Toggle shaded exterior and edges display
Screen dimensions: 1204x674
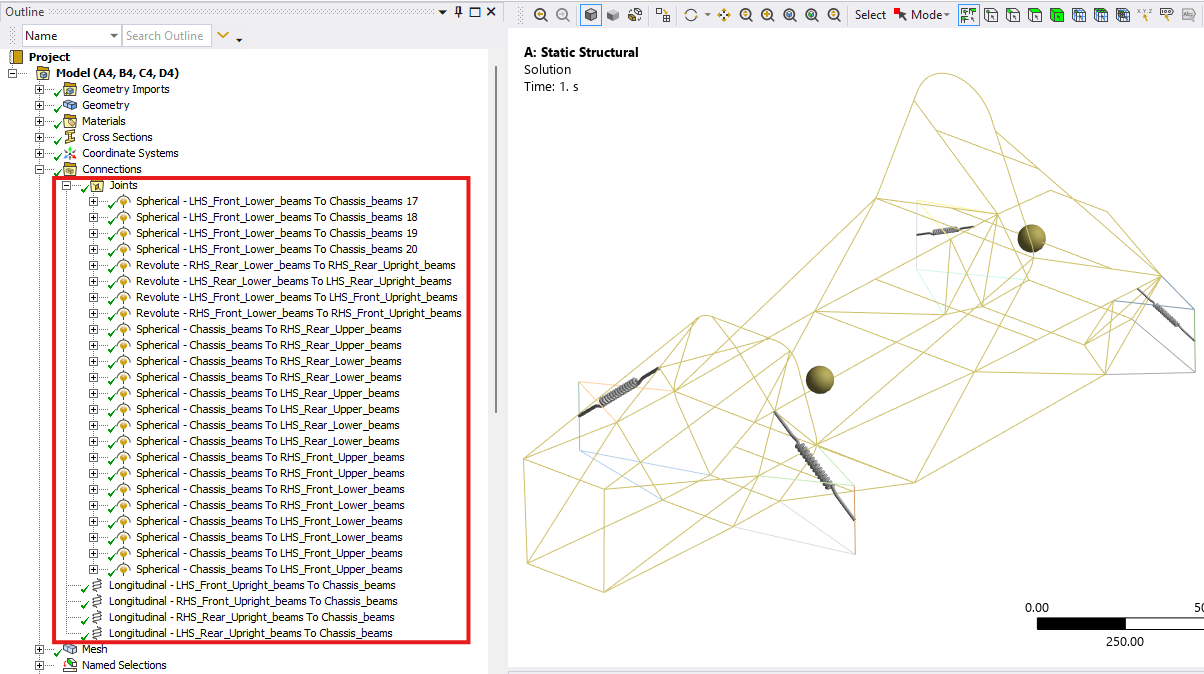tap(591, 15)
